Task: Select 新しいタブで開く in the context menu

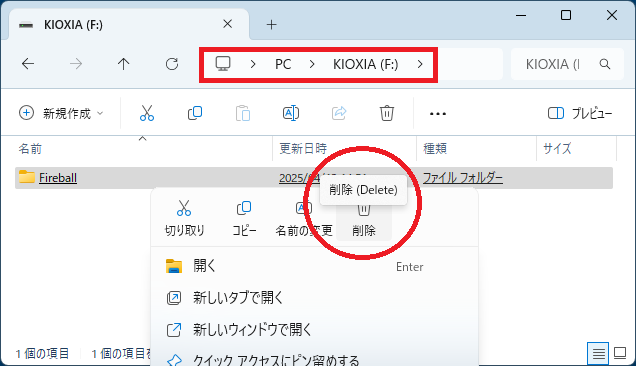Action: 314,298
